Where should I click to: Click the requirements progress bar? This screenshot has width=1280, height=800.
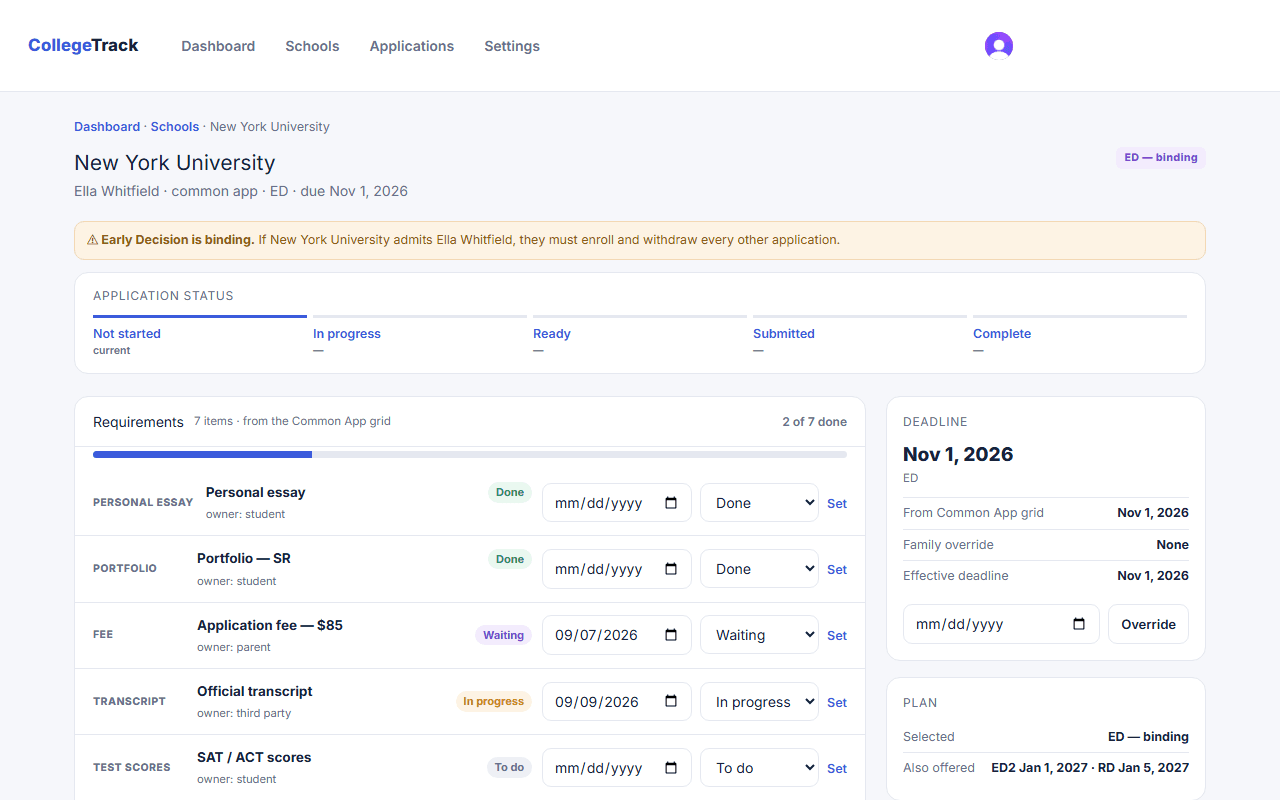coord(470,454)
